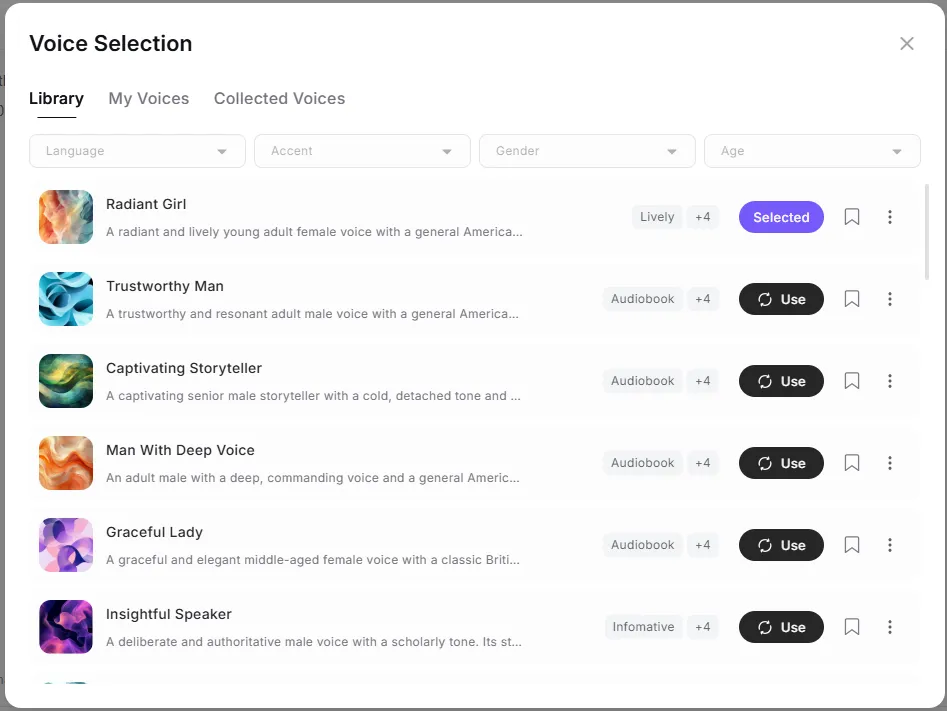Viewport: 947px width, 711px height.
Task: Open more options for Insightful Speaker
Action: 890,627
